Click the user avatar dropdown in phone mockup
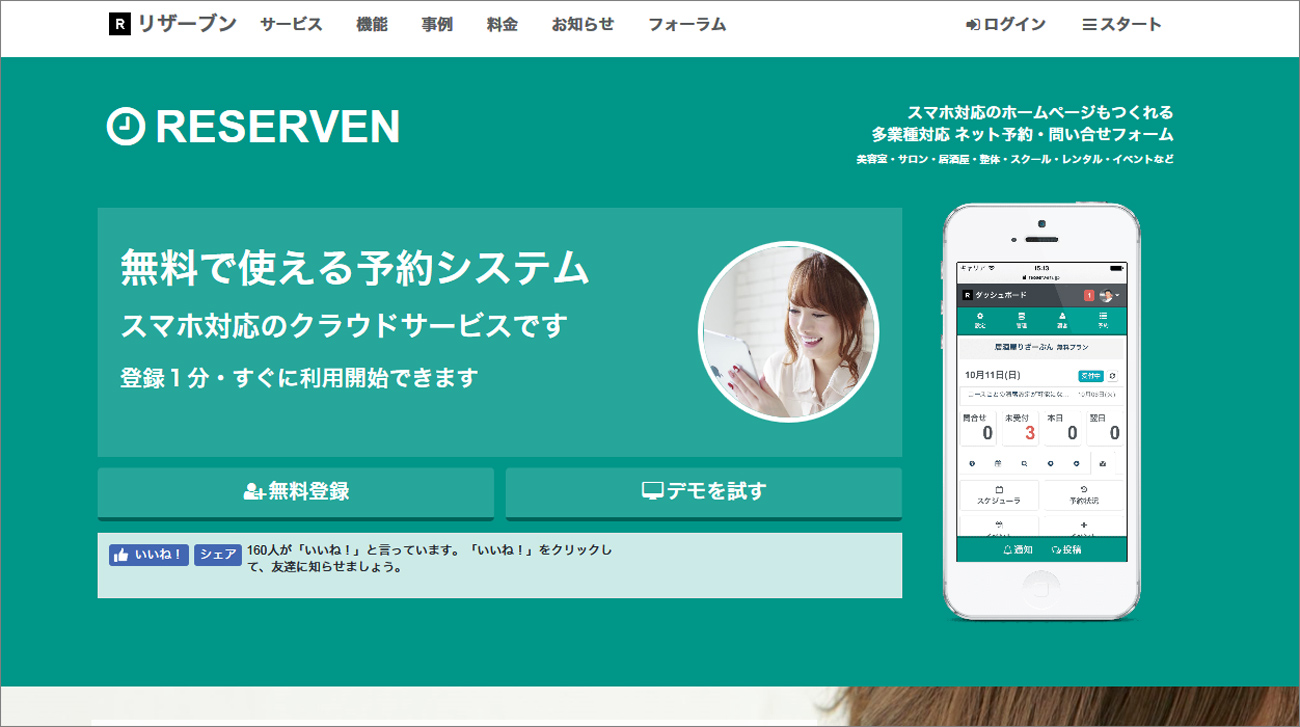The image size is (1300, 727). [1109, 296]
